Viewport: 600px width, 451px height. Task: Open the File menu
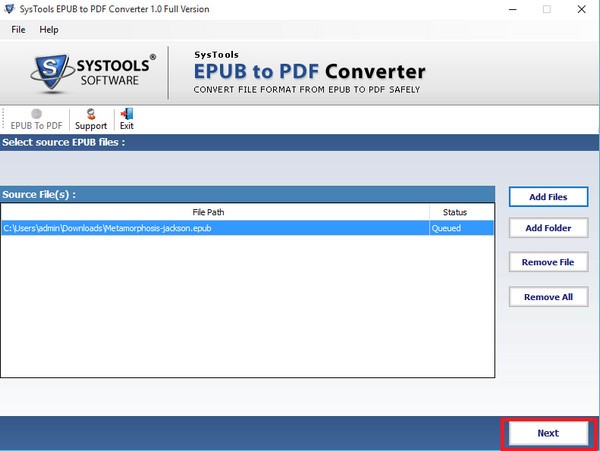[18, 30]
